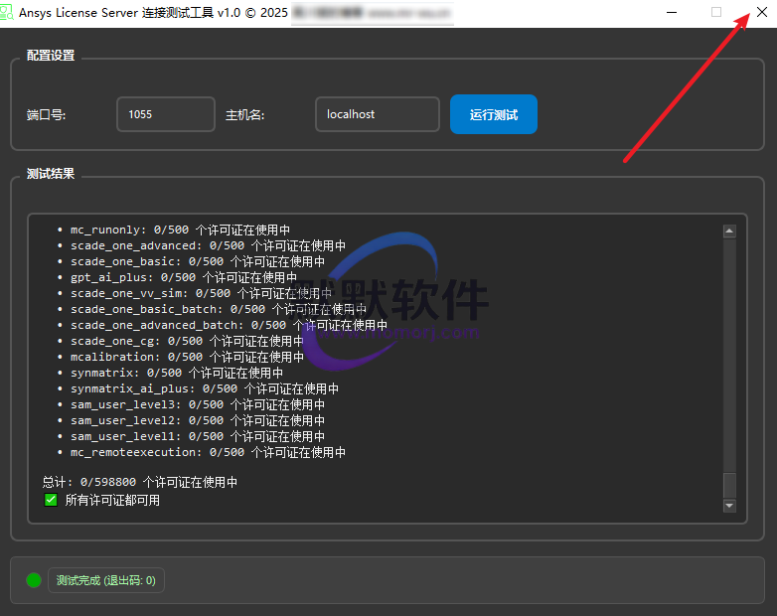The image size is (777, 616).
Task: Click the green checkmark beside 所有许可证都可用
Action: (51, 500)
